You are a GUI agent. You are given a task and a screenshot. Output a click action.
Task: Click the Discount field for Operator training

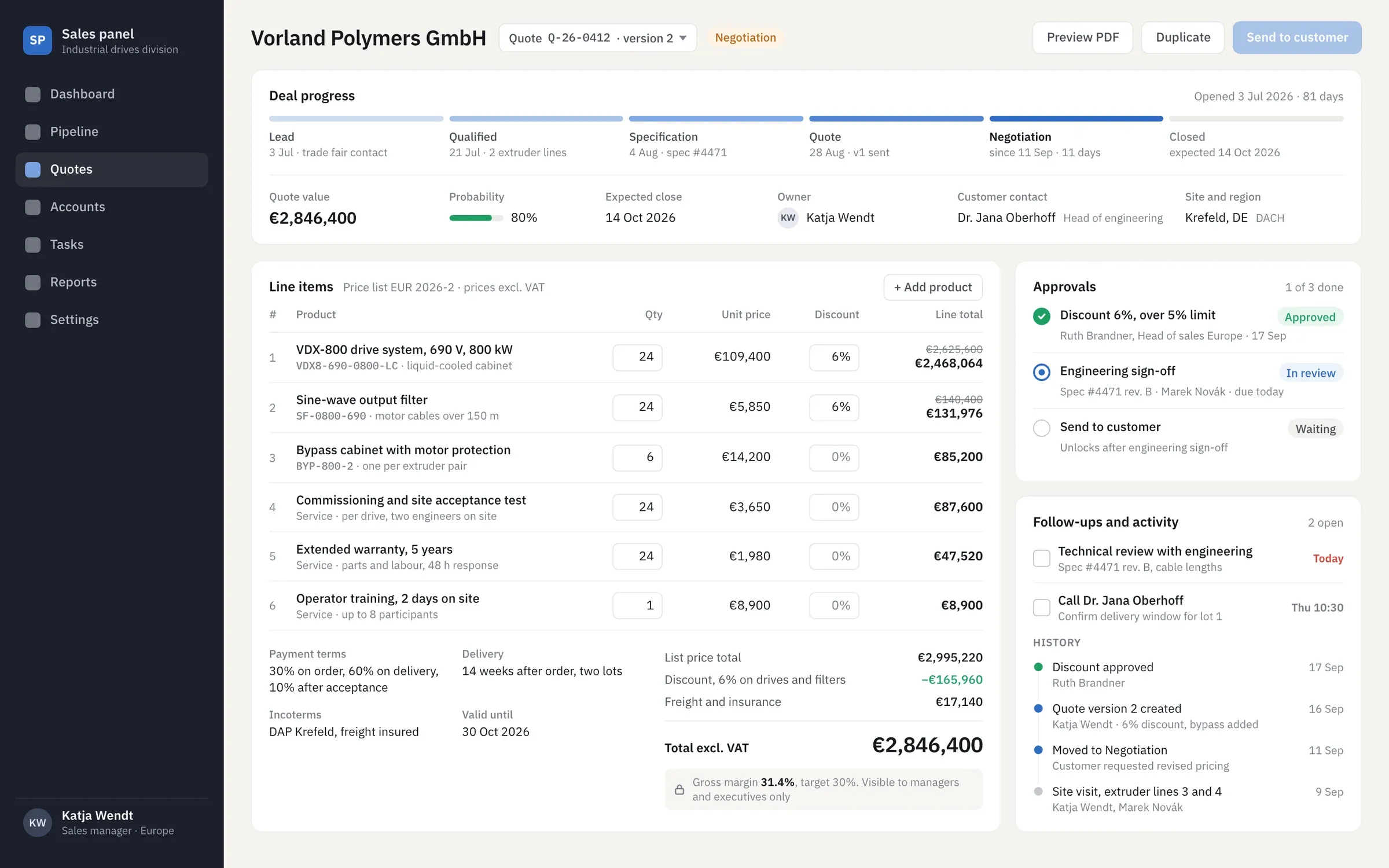(834, 606)
